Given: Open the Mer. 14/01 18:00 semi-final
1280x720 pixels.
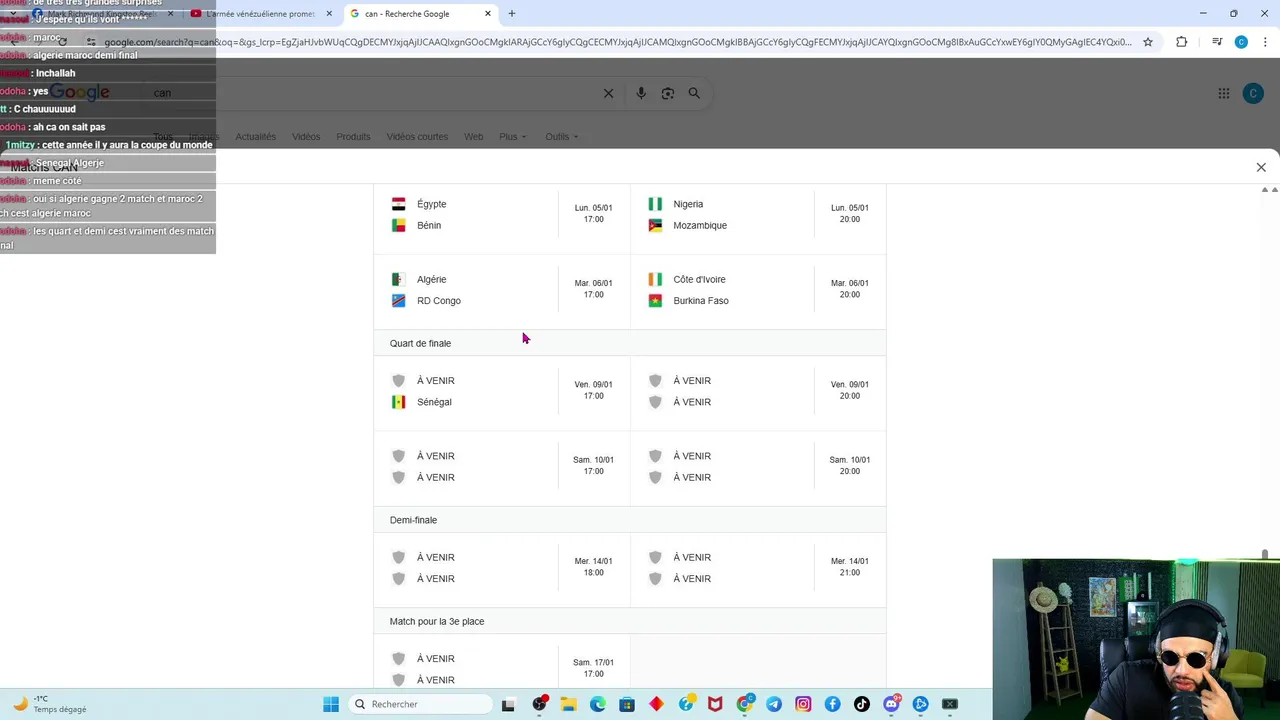Looking at the screenshot, I should tap(502, 568).
